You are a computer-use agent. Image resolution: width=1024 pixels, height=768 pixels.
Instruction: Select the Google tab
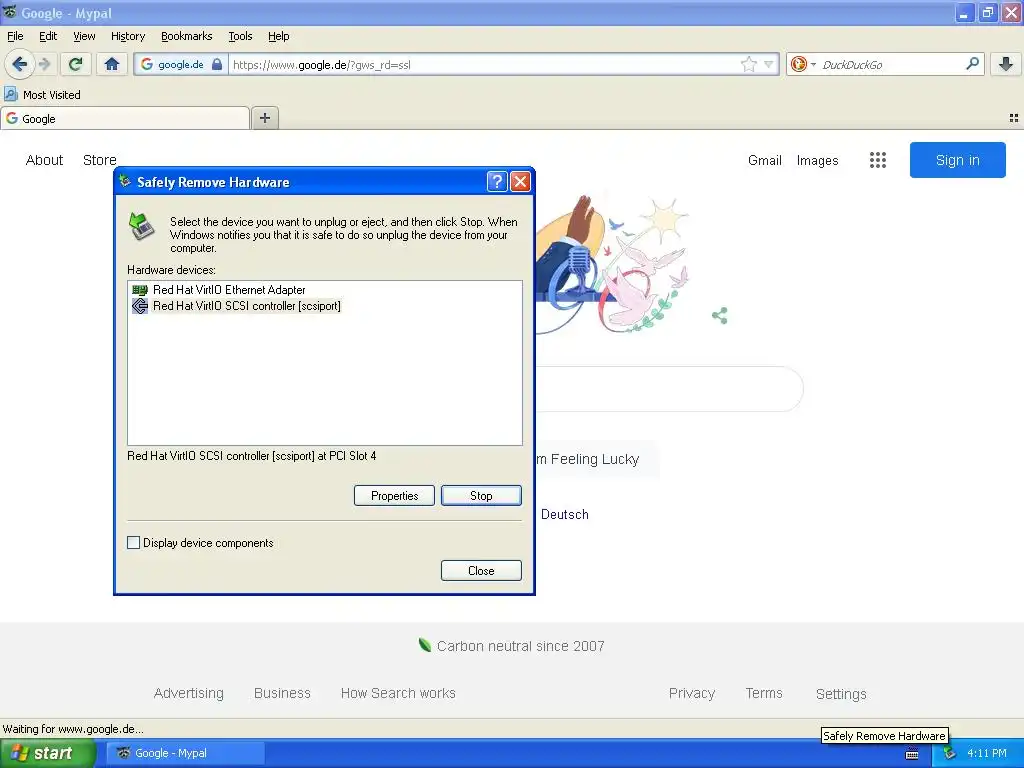click(x=125, y=118)
